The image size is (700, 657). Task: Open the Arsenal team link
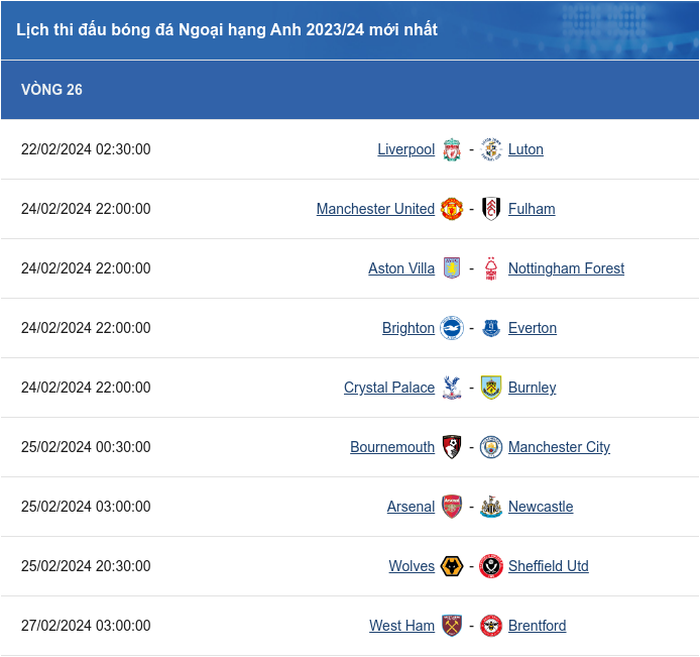(x=411, y=507)
